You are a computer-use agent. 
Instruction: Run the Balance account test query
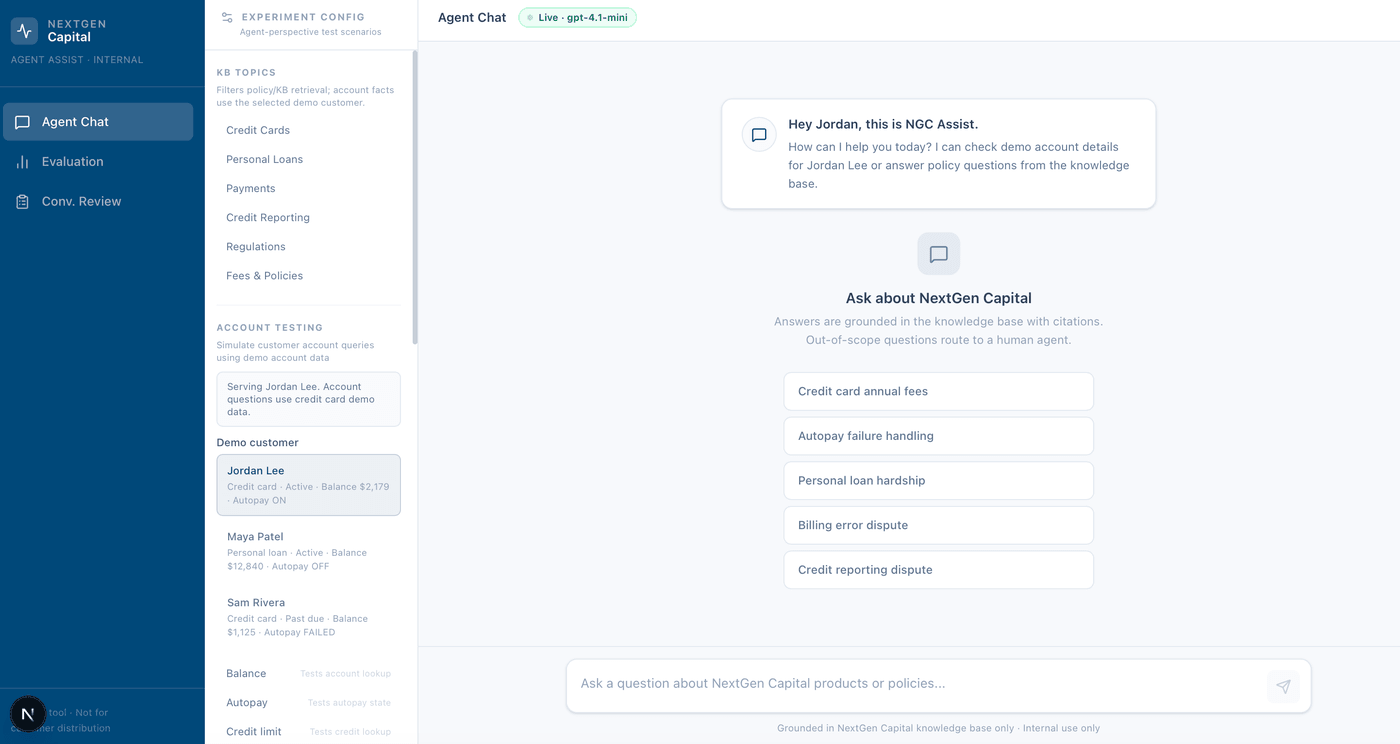(x=308, y=674)
